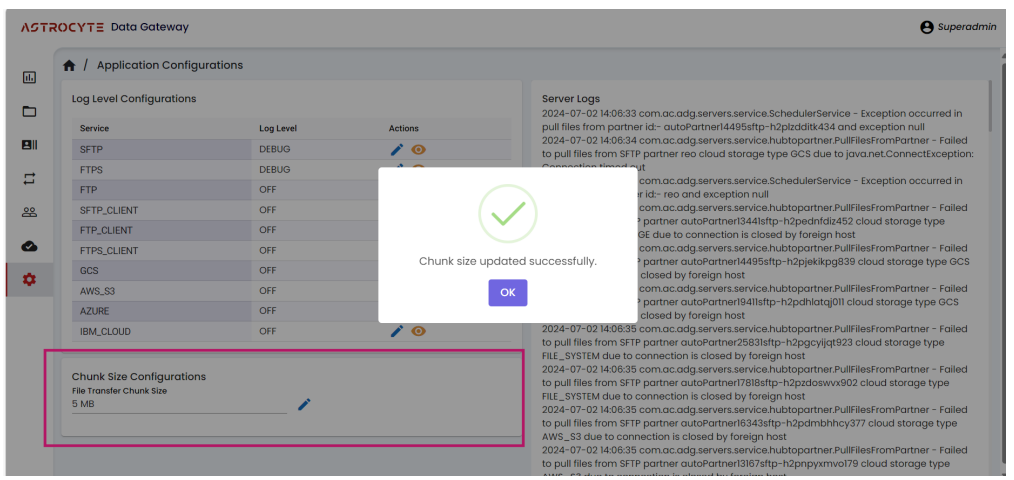Click OK in the success dialog
Image resolution: width=1014 pixels, height=480 pixels.
coord(507,292)
